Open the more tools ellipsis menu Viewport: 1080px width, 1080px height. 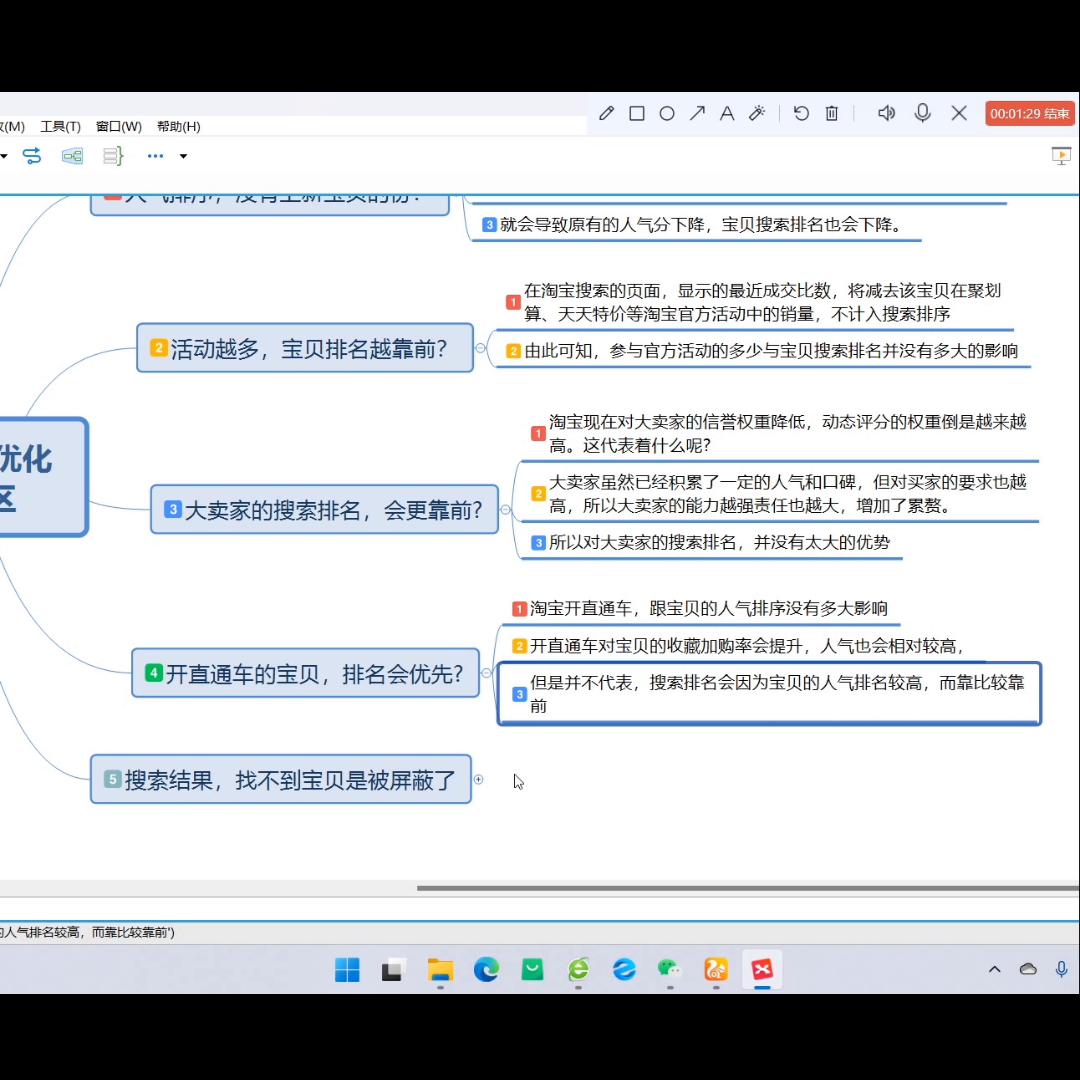(155, 156)
